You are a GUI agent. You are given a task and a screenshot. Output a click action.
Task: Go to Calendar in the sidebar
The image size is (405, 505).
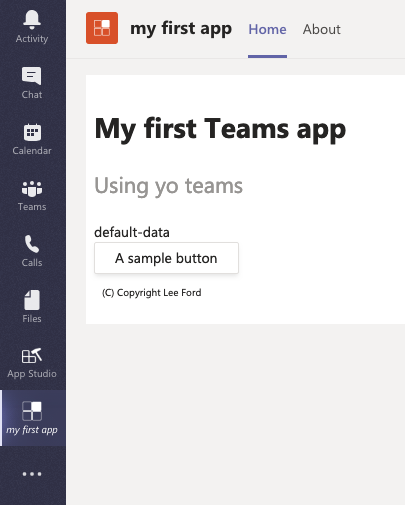(x=32, y=132)
